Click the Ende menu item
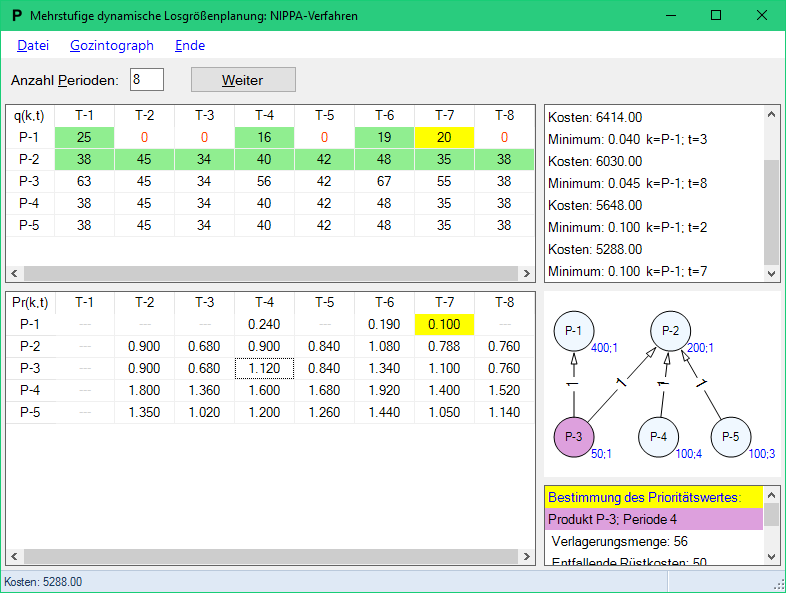Image resolution: width=786 pixels, height=593 pixels. (190, 45)
